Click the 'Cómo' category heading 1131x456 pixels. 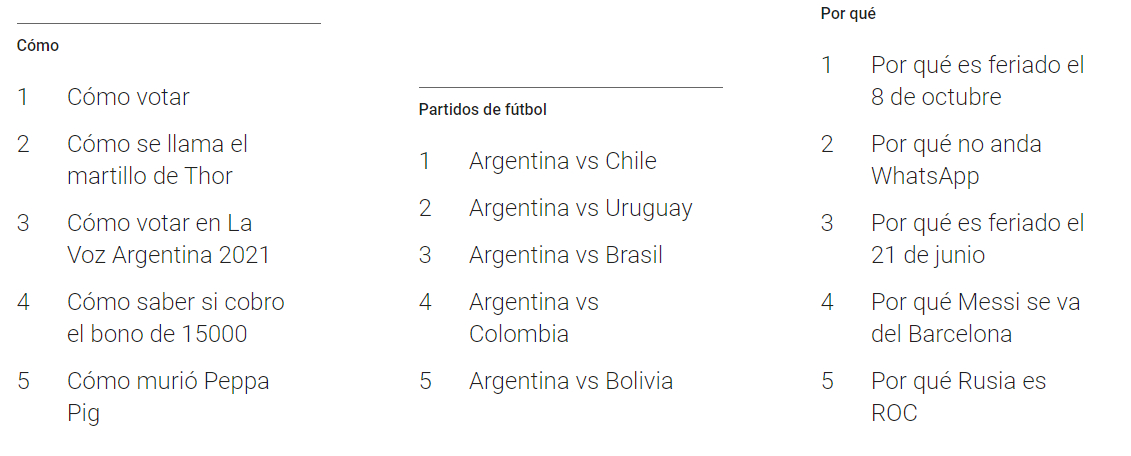(38, 45)
